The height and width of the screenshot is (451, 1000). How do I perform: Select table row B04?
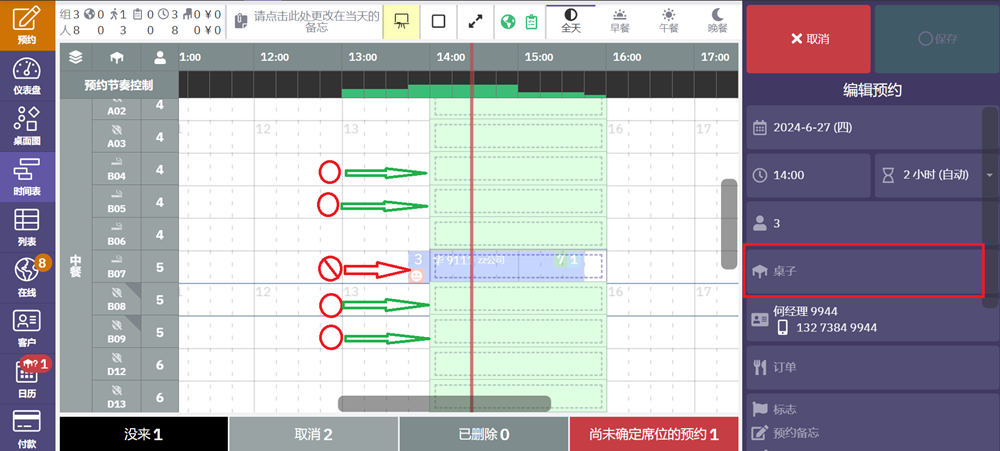point(116,170)
